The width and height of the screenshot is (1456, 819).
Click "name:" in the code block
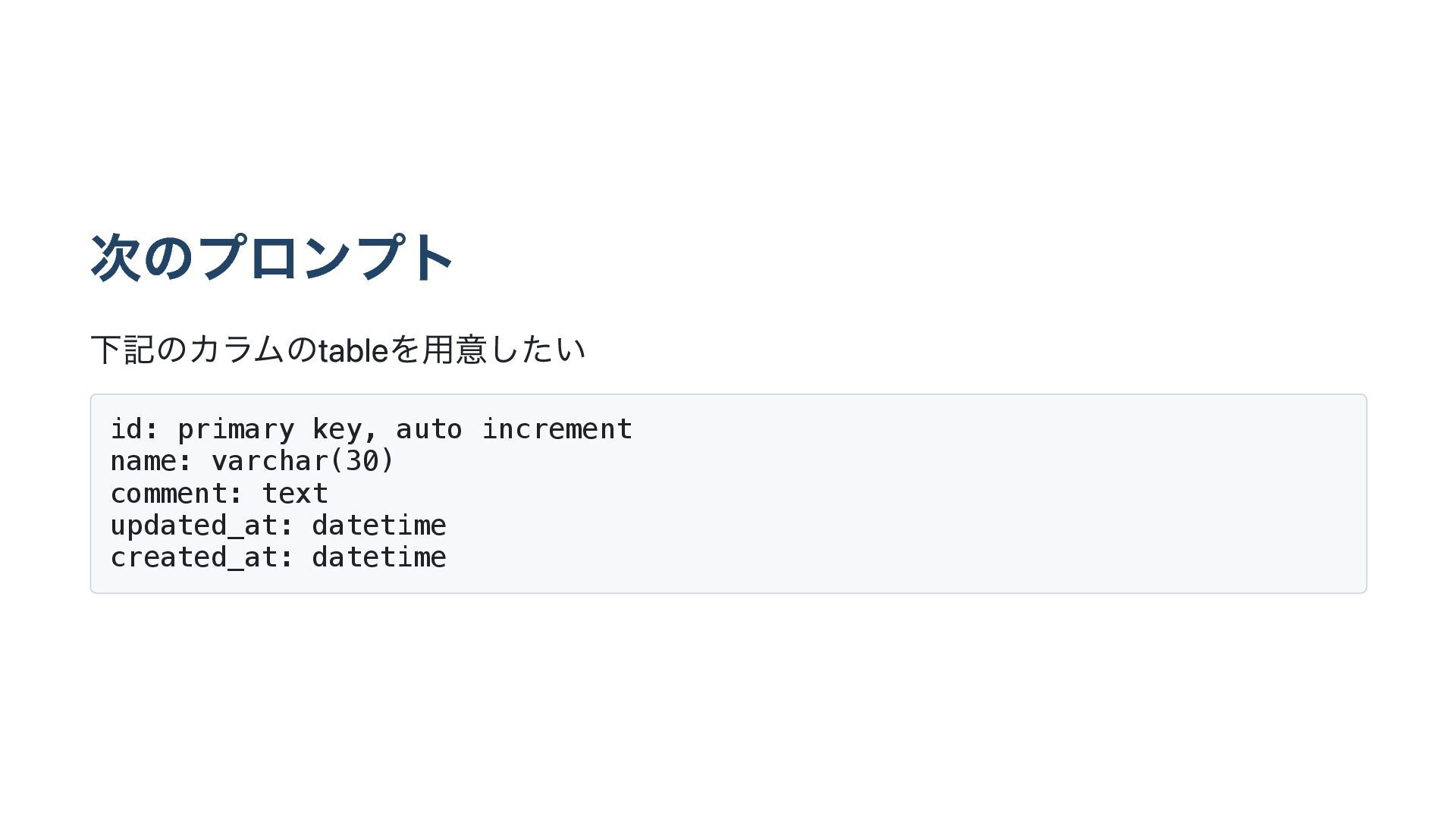click(152, 461)
